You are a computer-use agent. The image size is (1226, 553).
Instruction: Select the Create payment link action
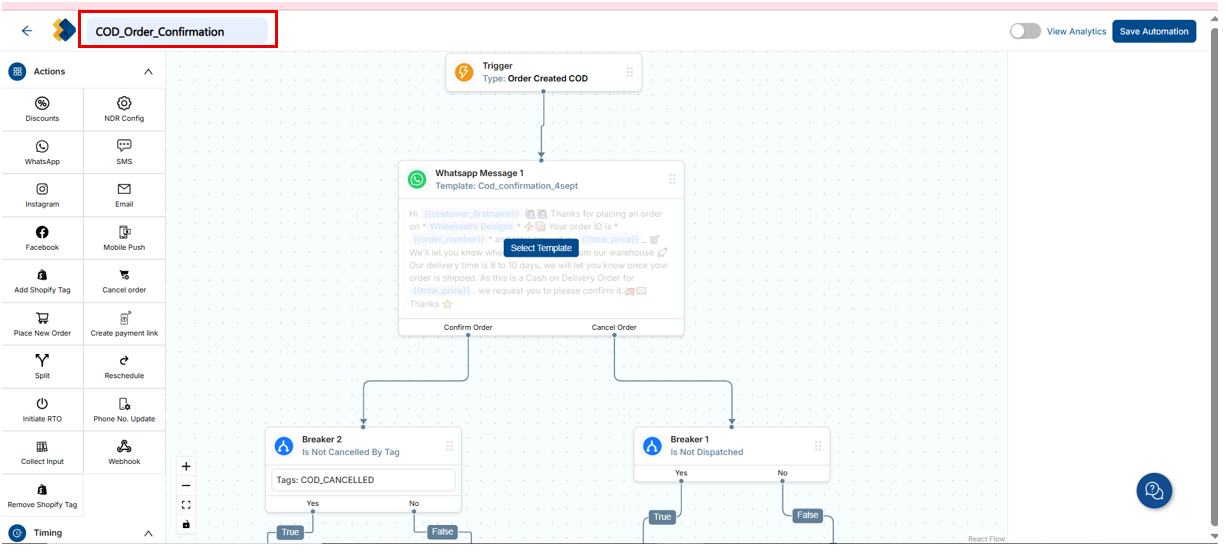(124, 324)
